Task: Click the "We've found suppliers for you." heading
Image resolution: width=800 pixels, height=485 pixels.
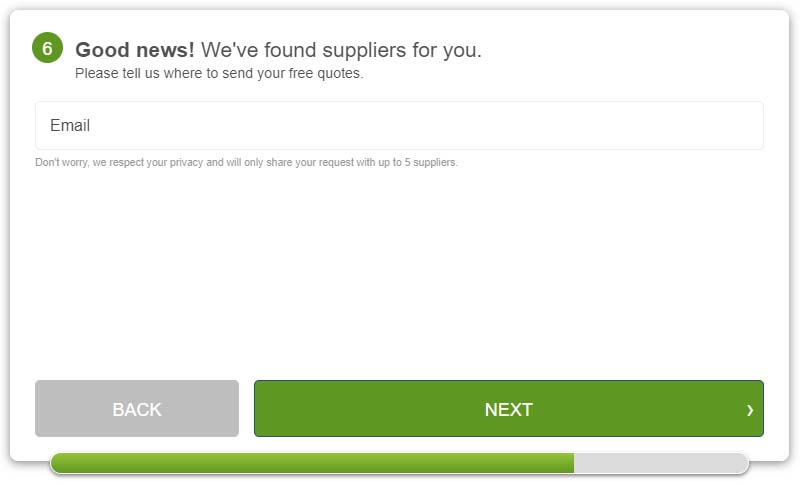Action: (341, 50)
